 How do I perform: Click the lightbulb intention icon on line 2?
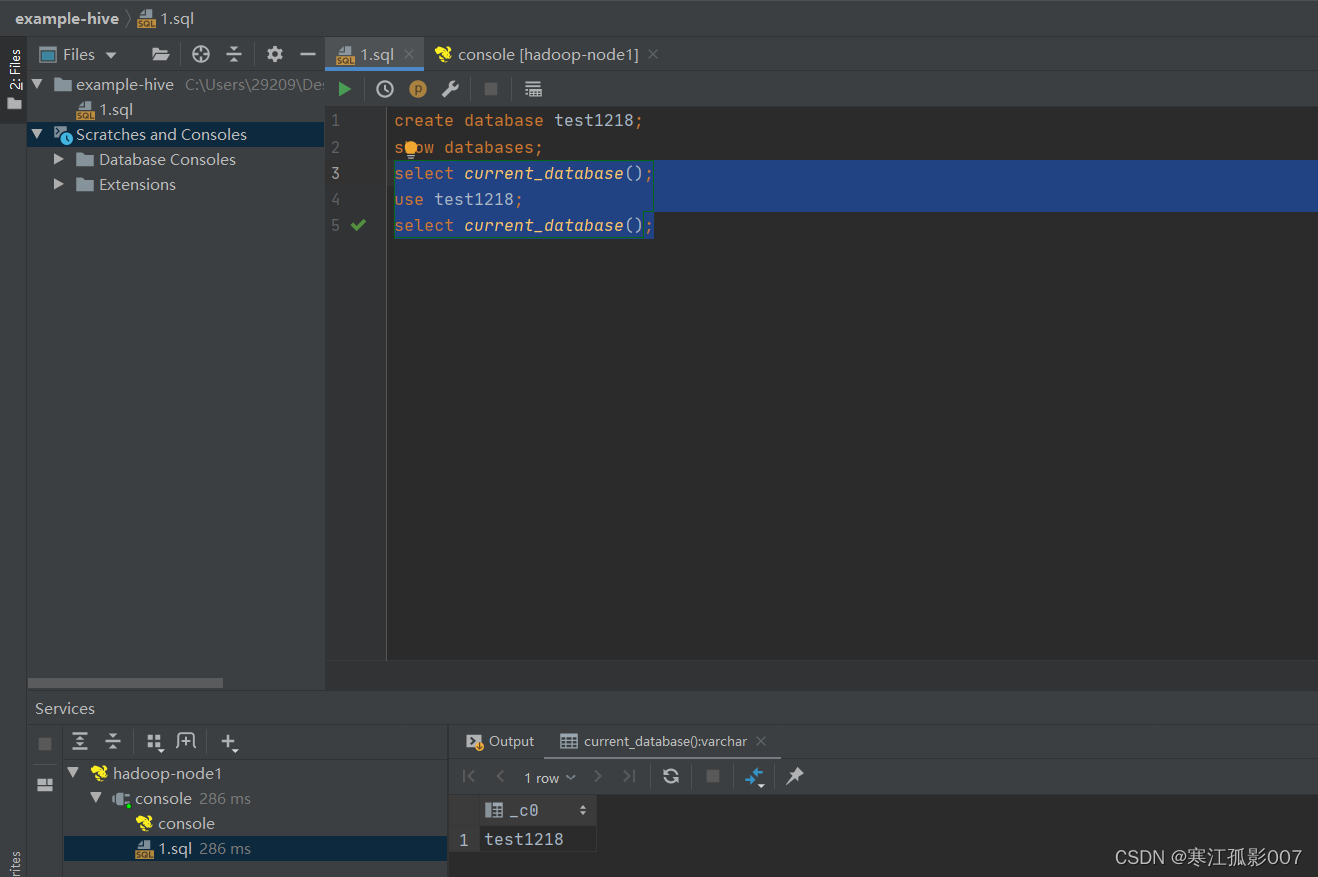coord(410,150)
